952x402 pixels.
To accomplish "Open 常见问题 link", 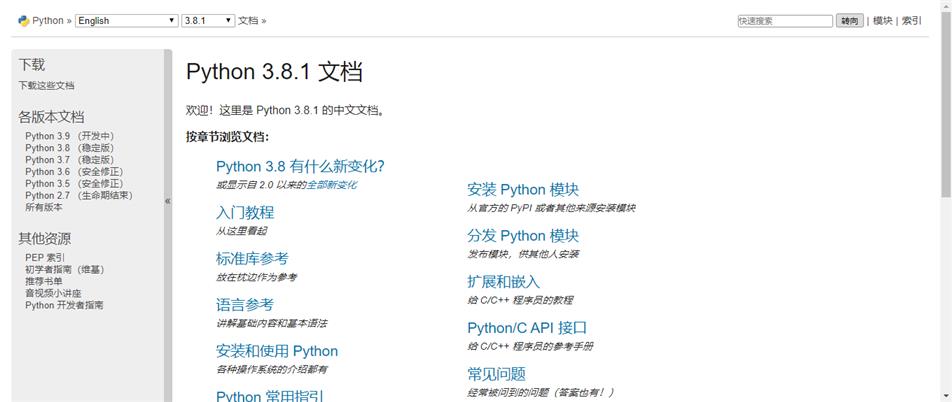I will [496, 374].
